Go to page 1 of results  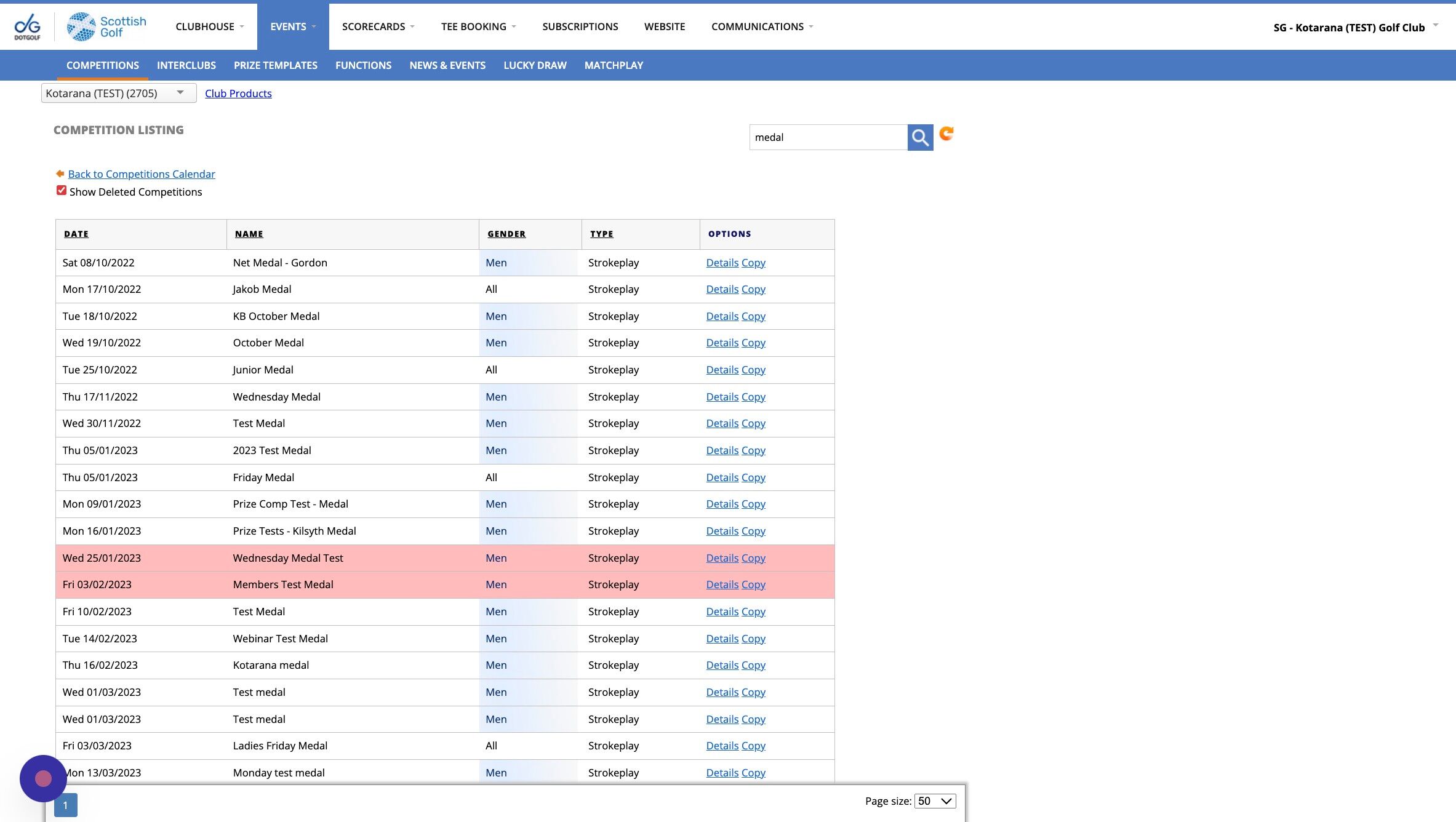point(65,805)
